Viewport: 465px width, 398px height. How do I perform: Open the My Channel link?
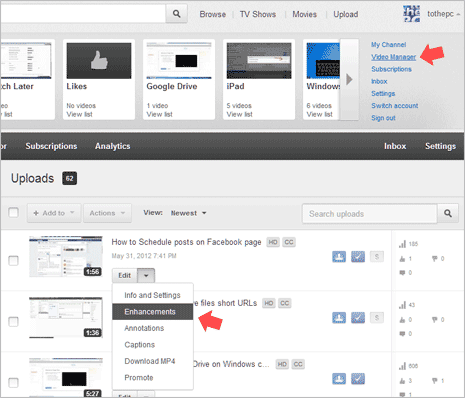click(x=389, y=45)
